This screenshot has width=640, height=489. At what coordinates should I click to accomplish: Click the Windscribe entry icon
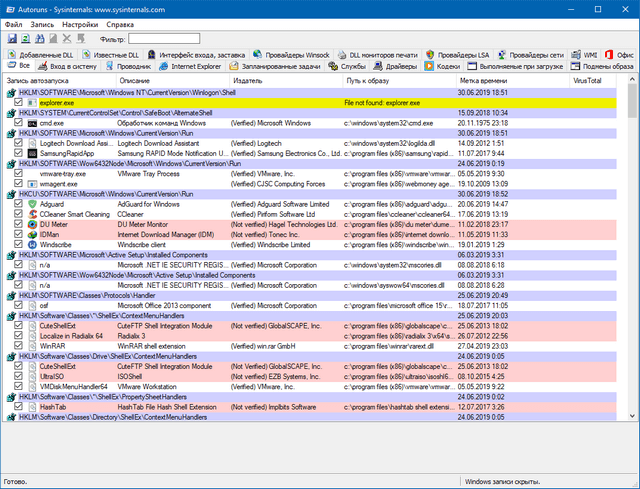point(32,246)
